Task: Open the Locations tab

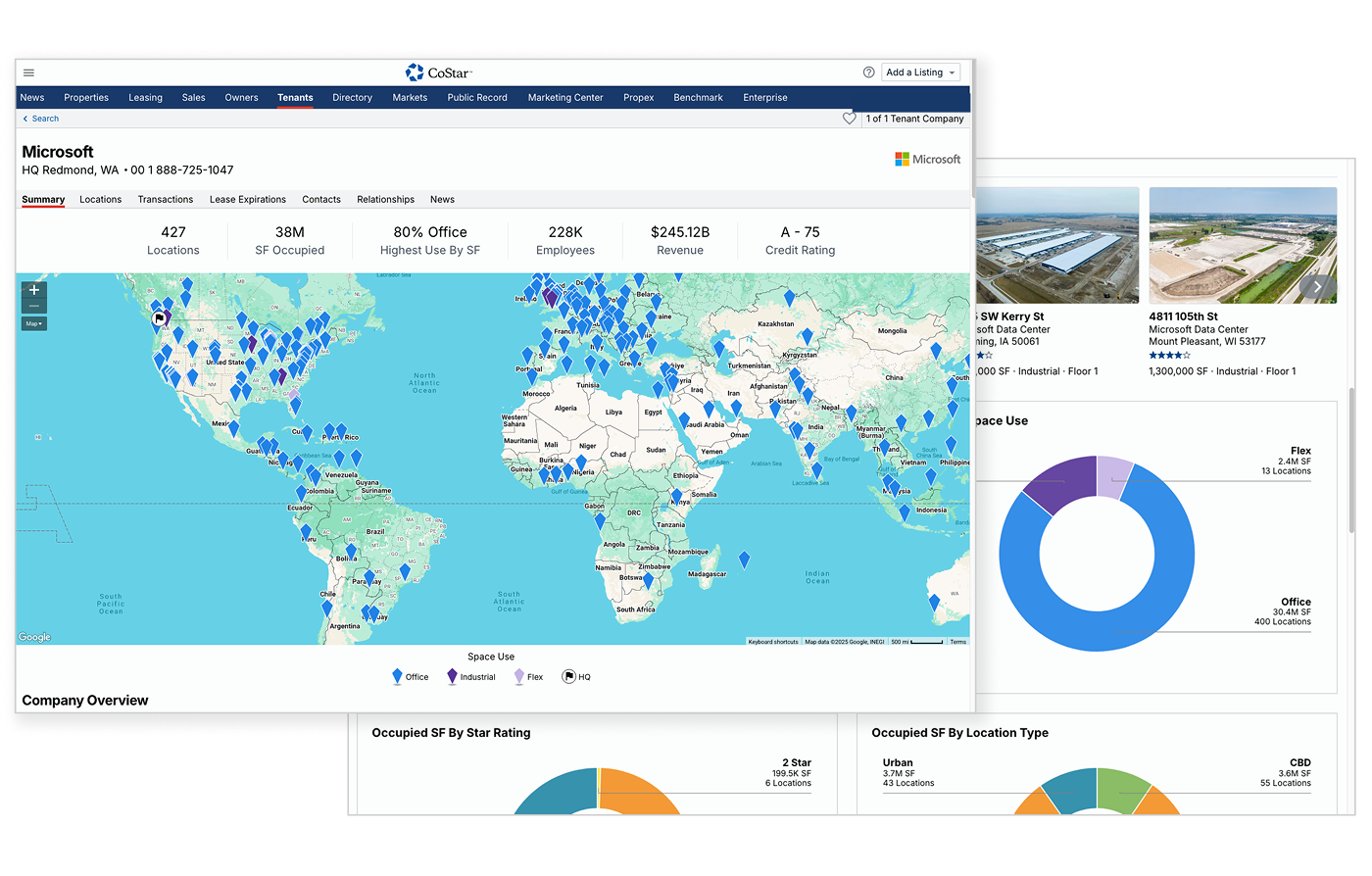Action: coord(100,200)
